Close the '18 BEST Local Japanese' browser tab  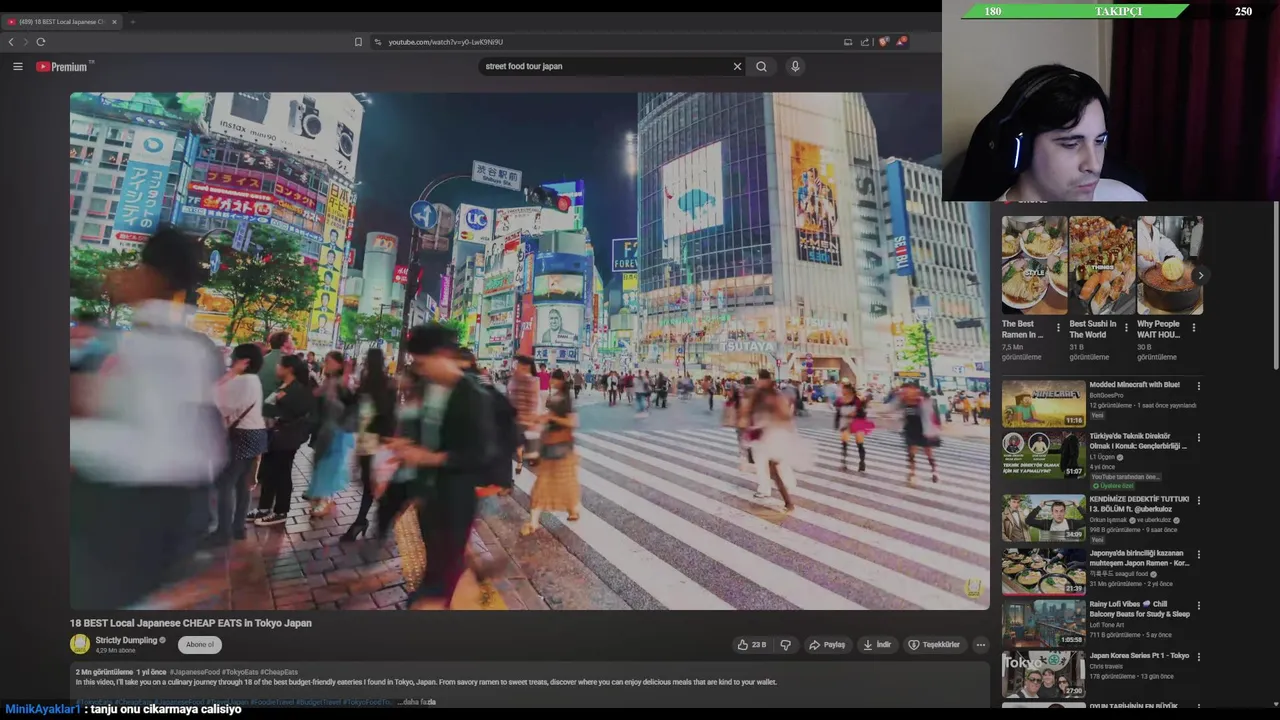pyautogui.click(x=114, y=21)
